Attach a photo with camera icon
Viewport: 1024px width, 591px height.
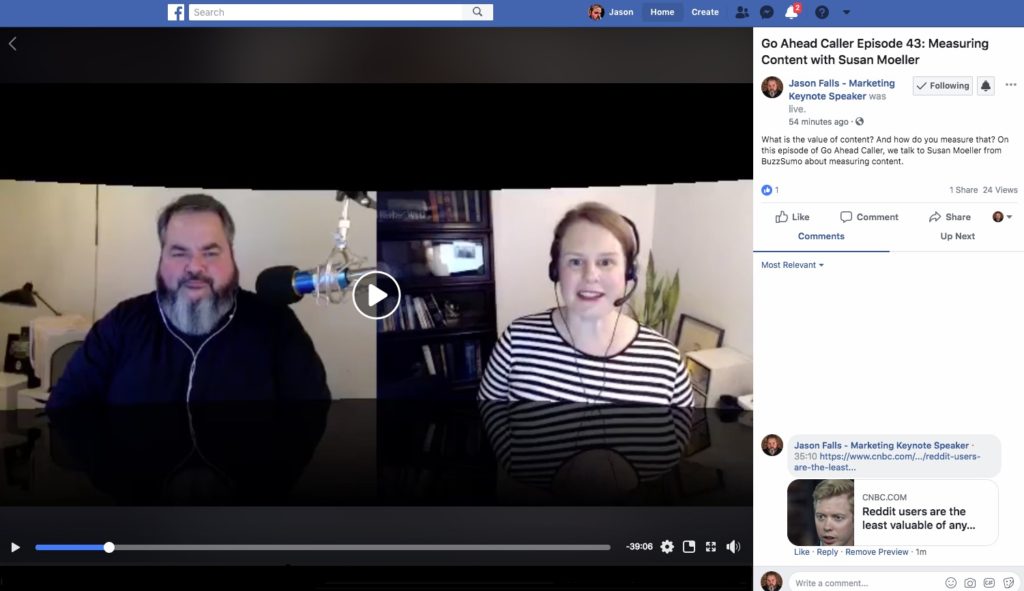pos(970,583)
